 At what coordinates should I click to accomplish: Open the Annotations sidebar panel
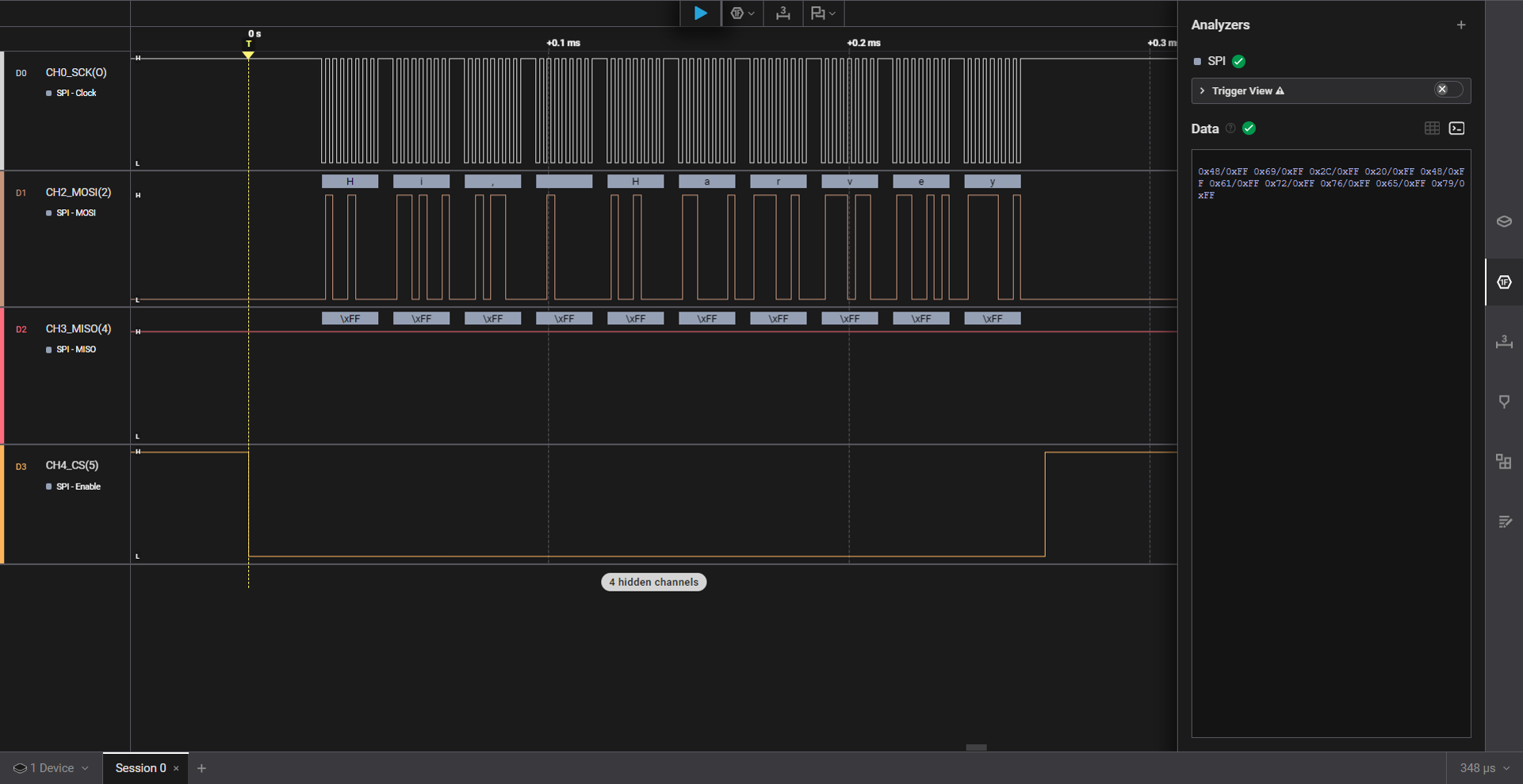point(1504,402)
